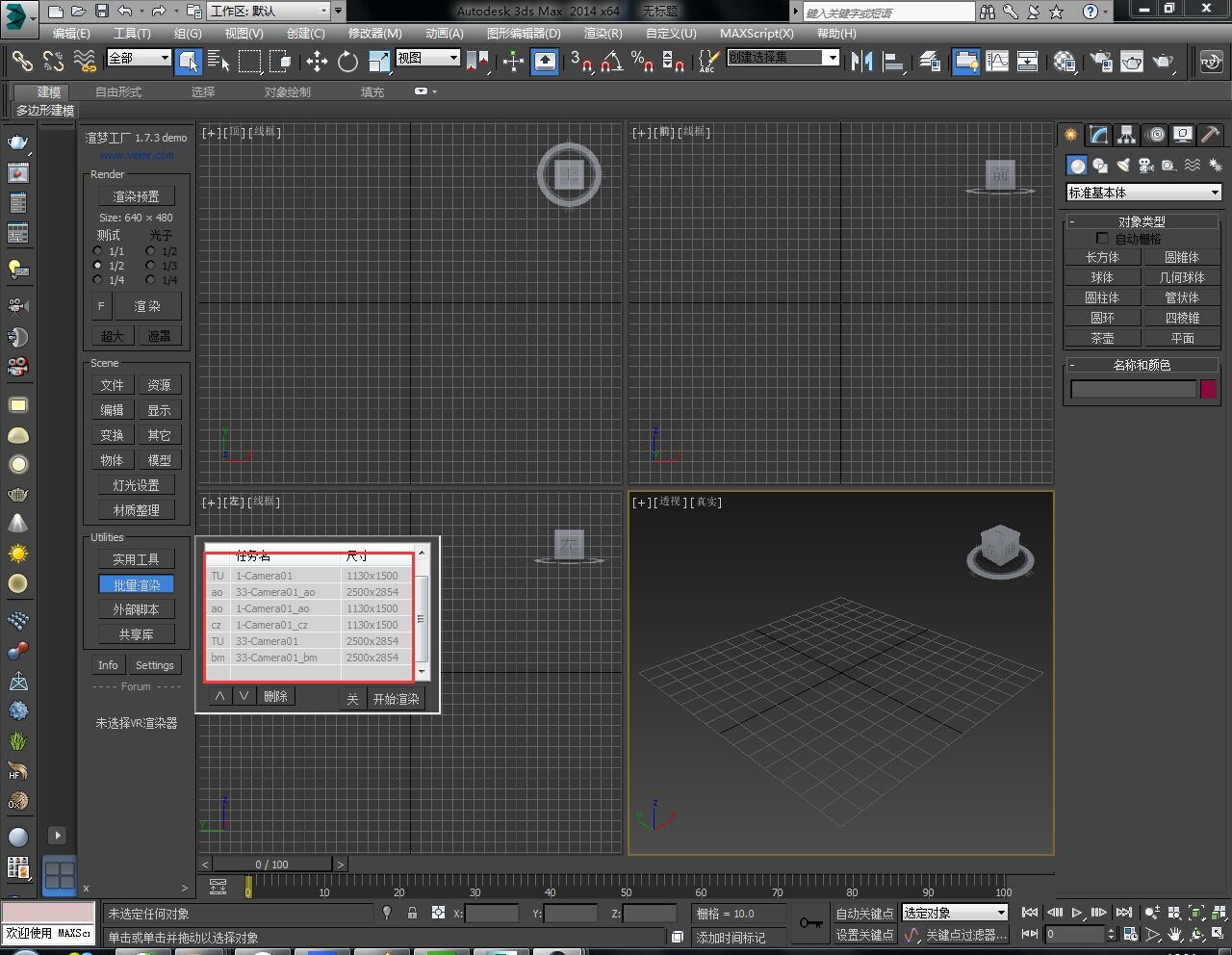
Task: Expand the 创建选择集 dropdown
Action: click(832, 58)
